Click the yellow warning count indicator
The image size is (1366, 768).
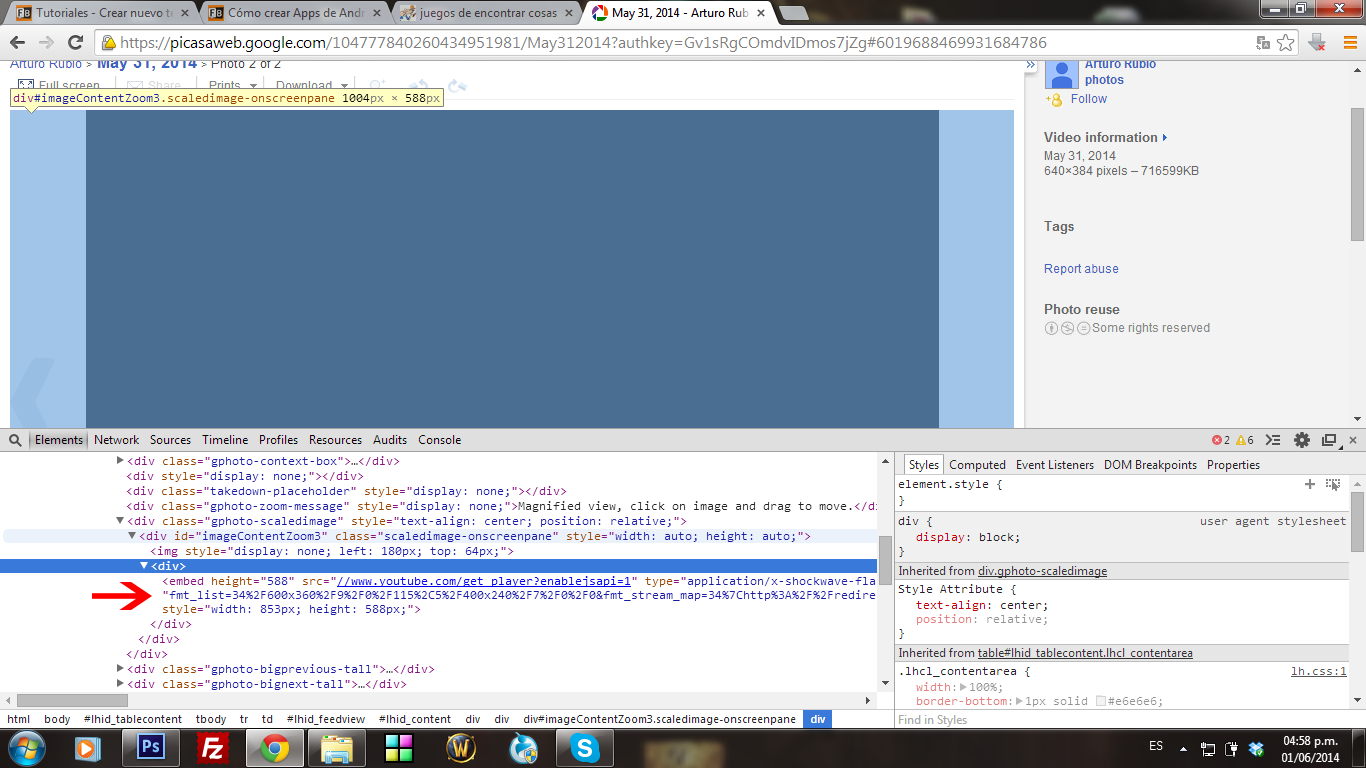(1245, 440)
